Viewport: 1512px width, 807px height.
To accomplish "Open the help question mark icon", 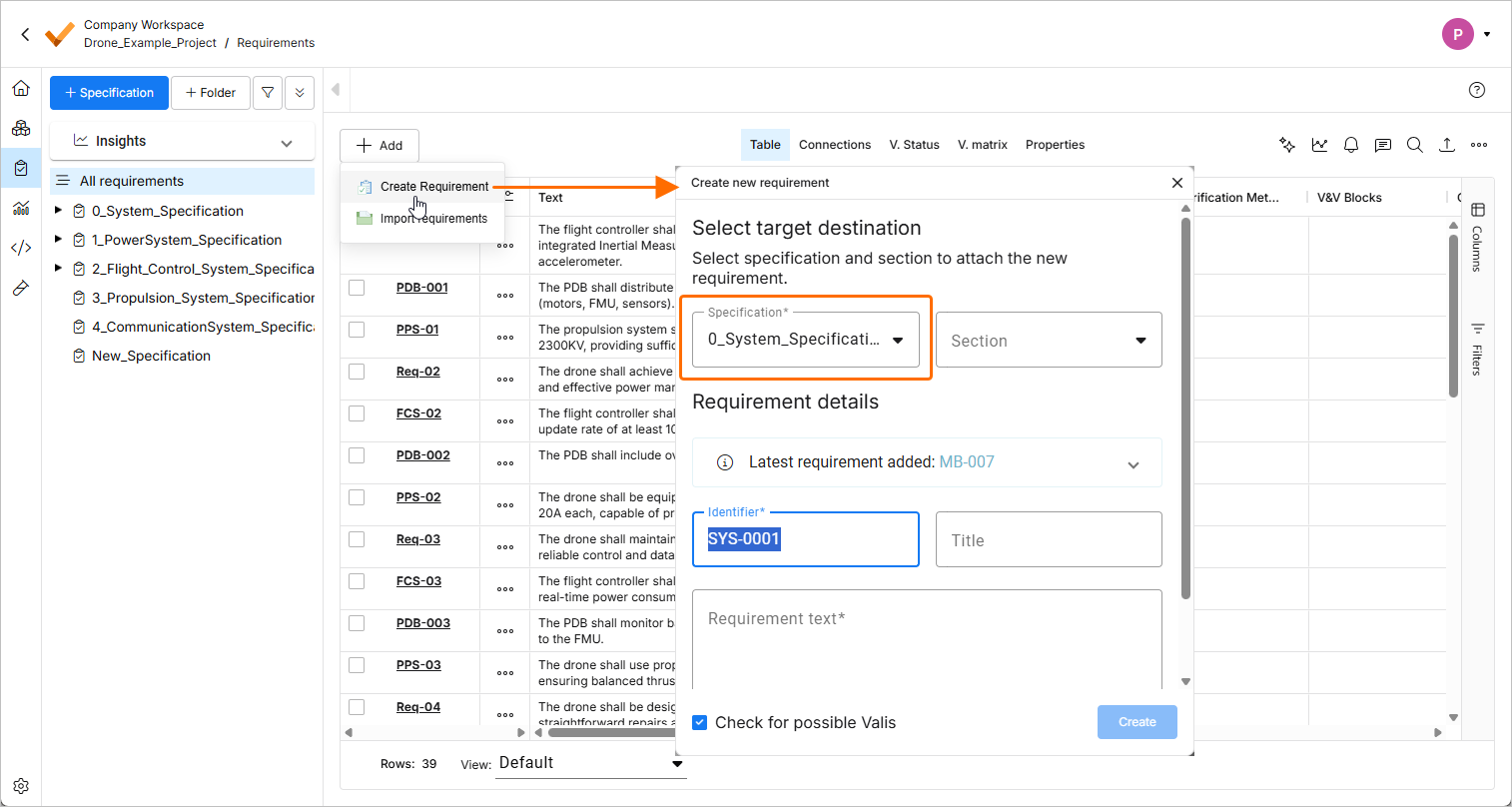I will (1477, 90).
